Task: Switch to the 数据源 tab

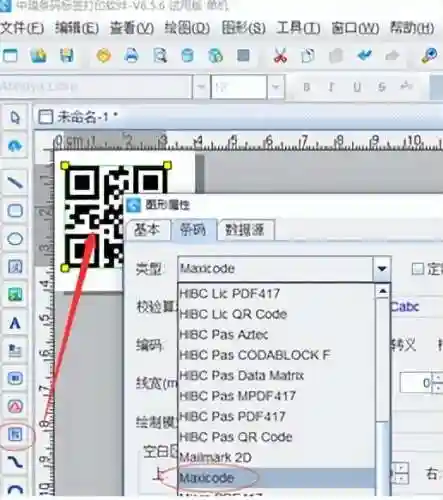Action: pos(246,230)
